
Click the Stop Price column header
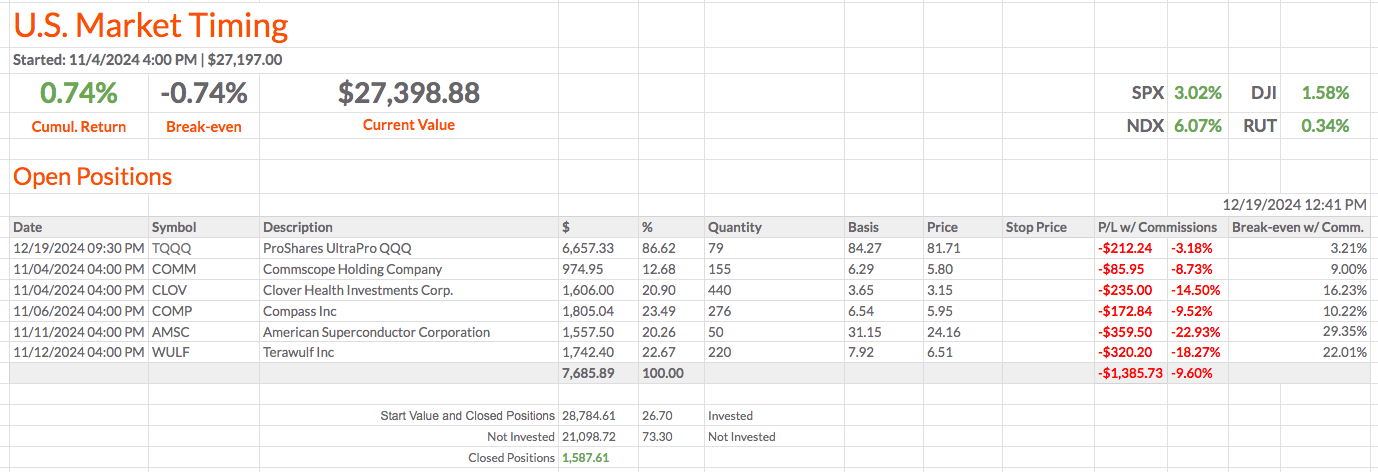click(x=1036, y=227)
